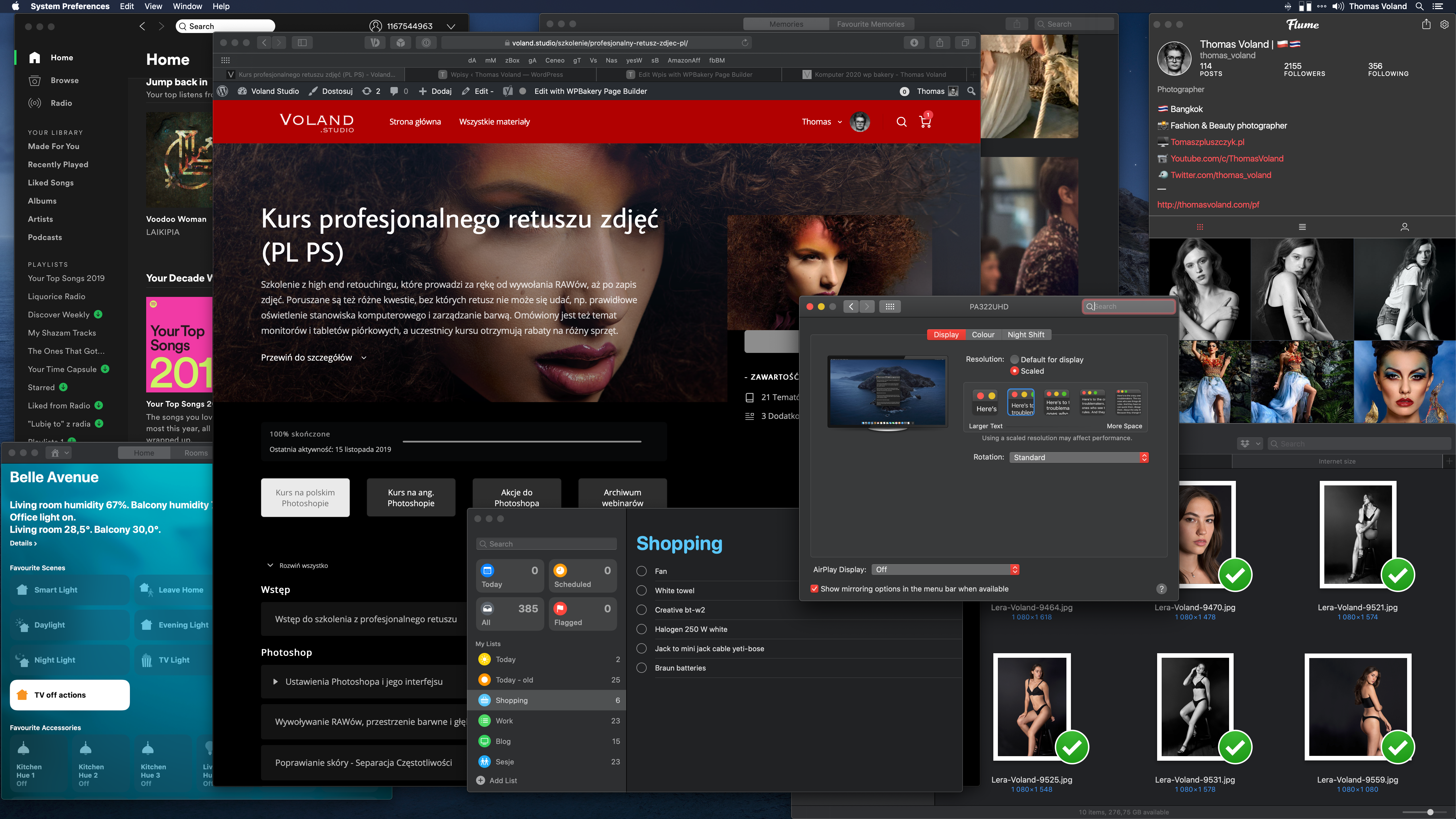The width and height of the screenshot is (1456, 819).
Task: Open AirPlay Display dropdown
Action: (x=945, y=569)
